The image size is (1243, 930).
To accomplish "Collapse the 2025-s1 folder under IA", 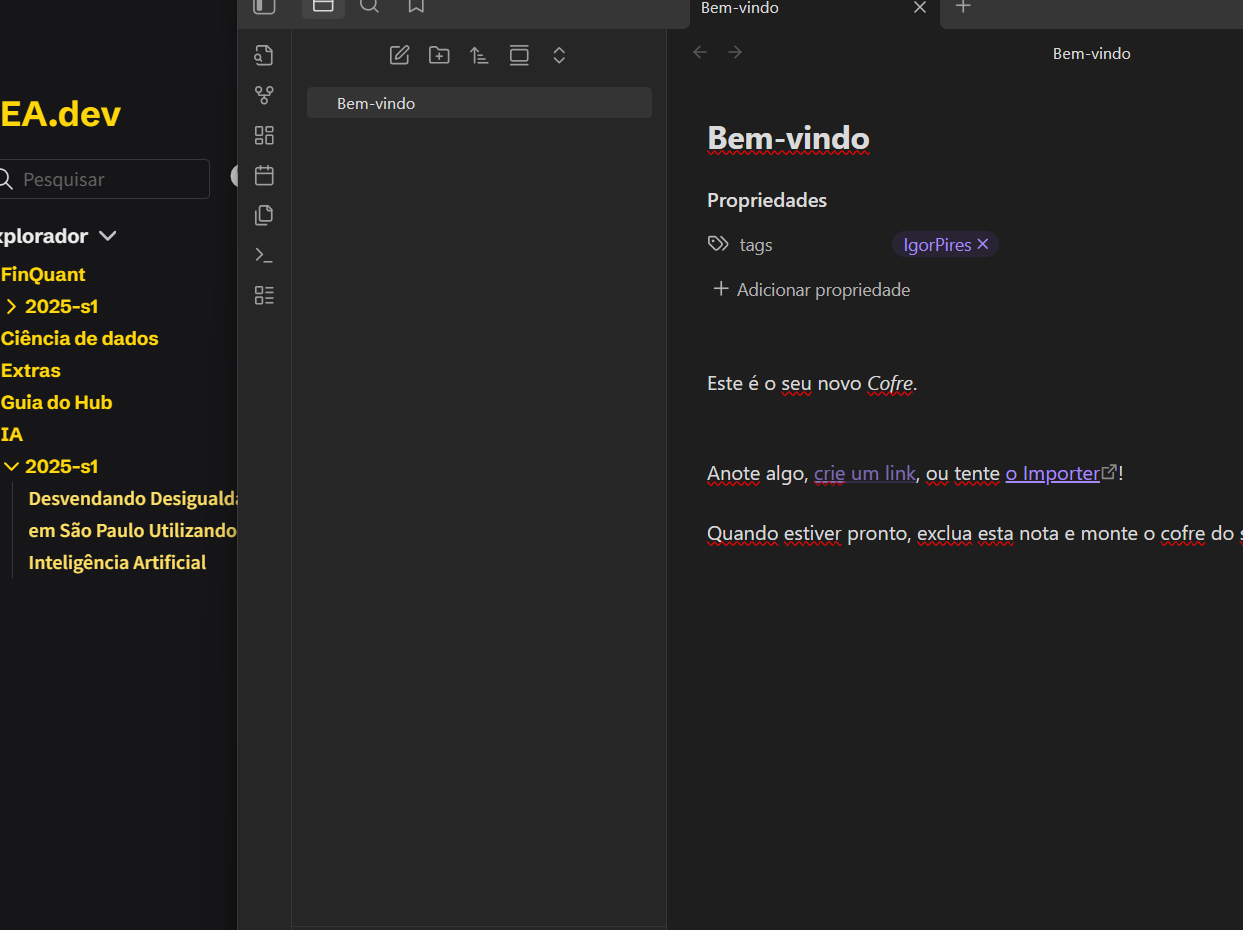I will [x=12, y=467].
